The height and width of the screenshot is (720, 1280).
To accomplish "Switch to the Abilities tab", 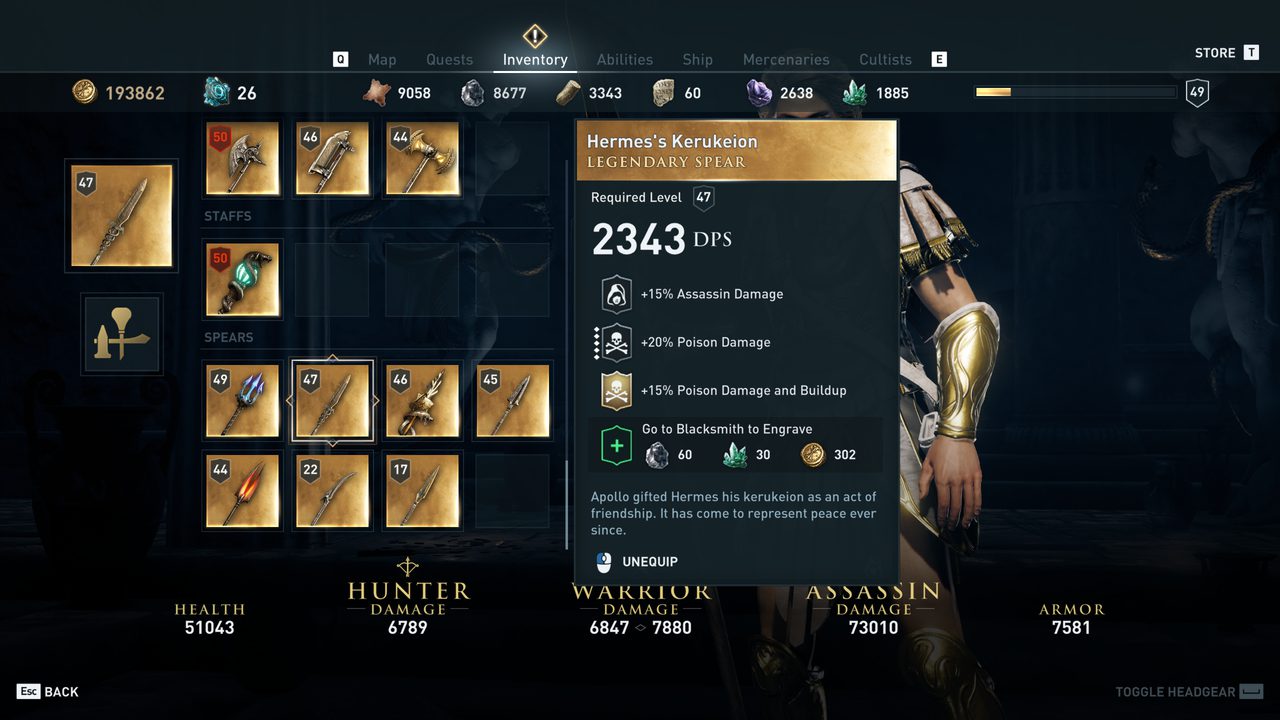I will (625, 60).
